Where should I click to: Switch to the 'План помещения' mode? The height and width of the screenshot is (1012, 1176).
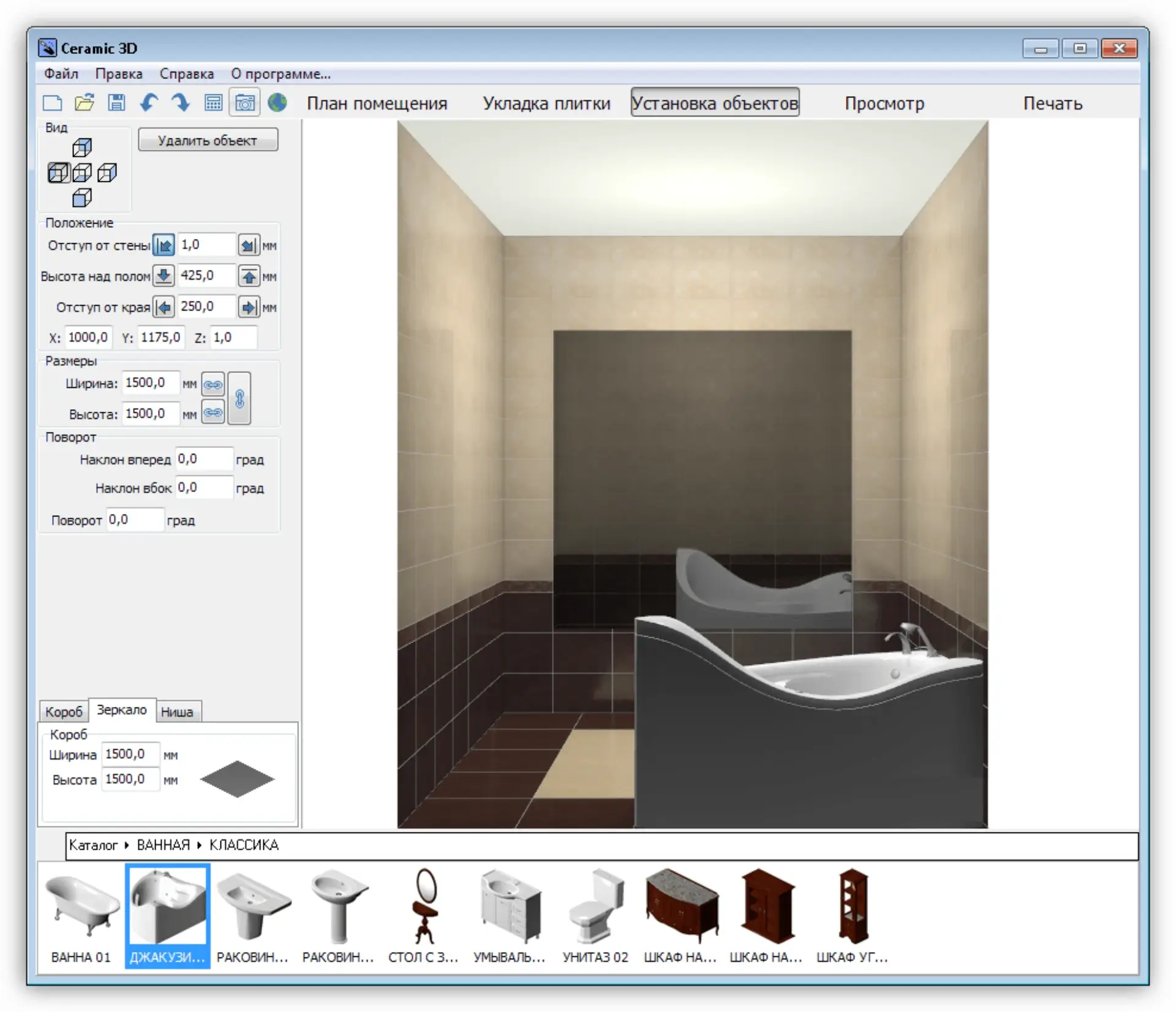tap(377, 103)
